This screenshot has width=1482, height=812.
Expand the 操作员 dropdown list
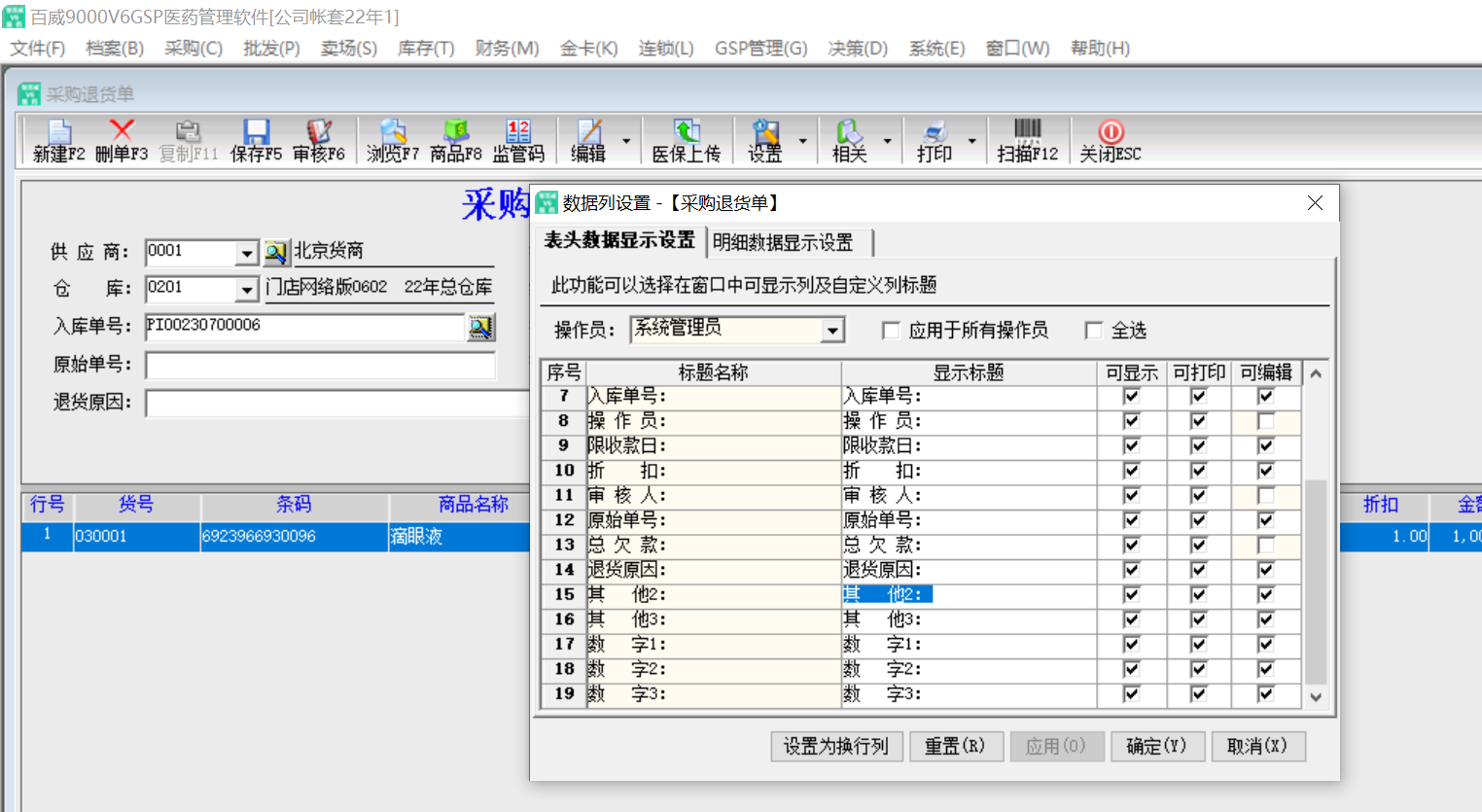832,331
